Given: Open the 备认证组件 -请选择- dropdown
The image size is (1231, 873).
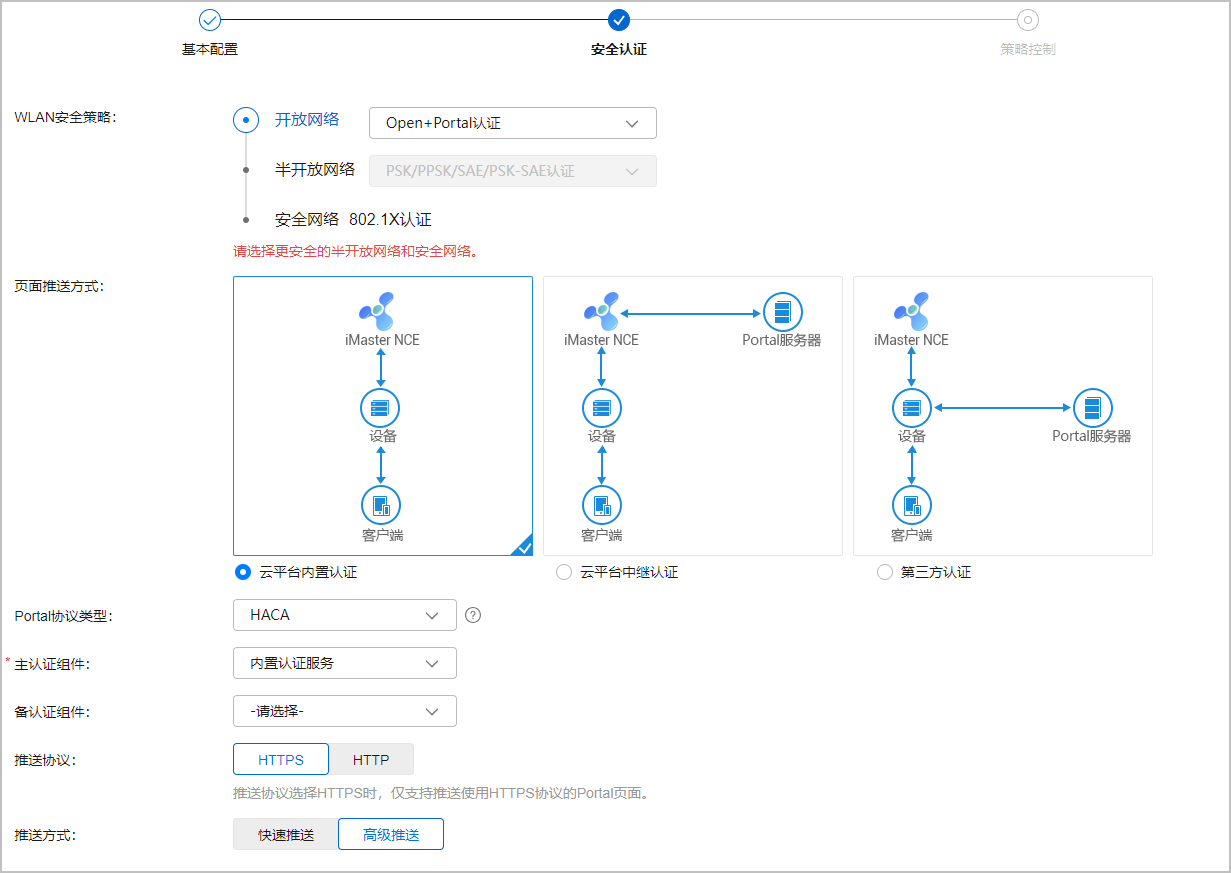Looking at the screenshot, I should (x=345, y=711).
